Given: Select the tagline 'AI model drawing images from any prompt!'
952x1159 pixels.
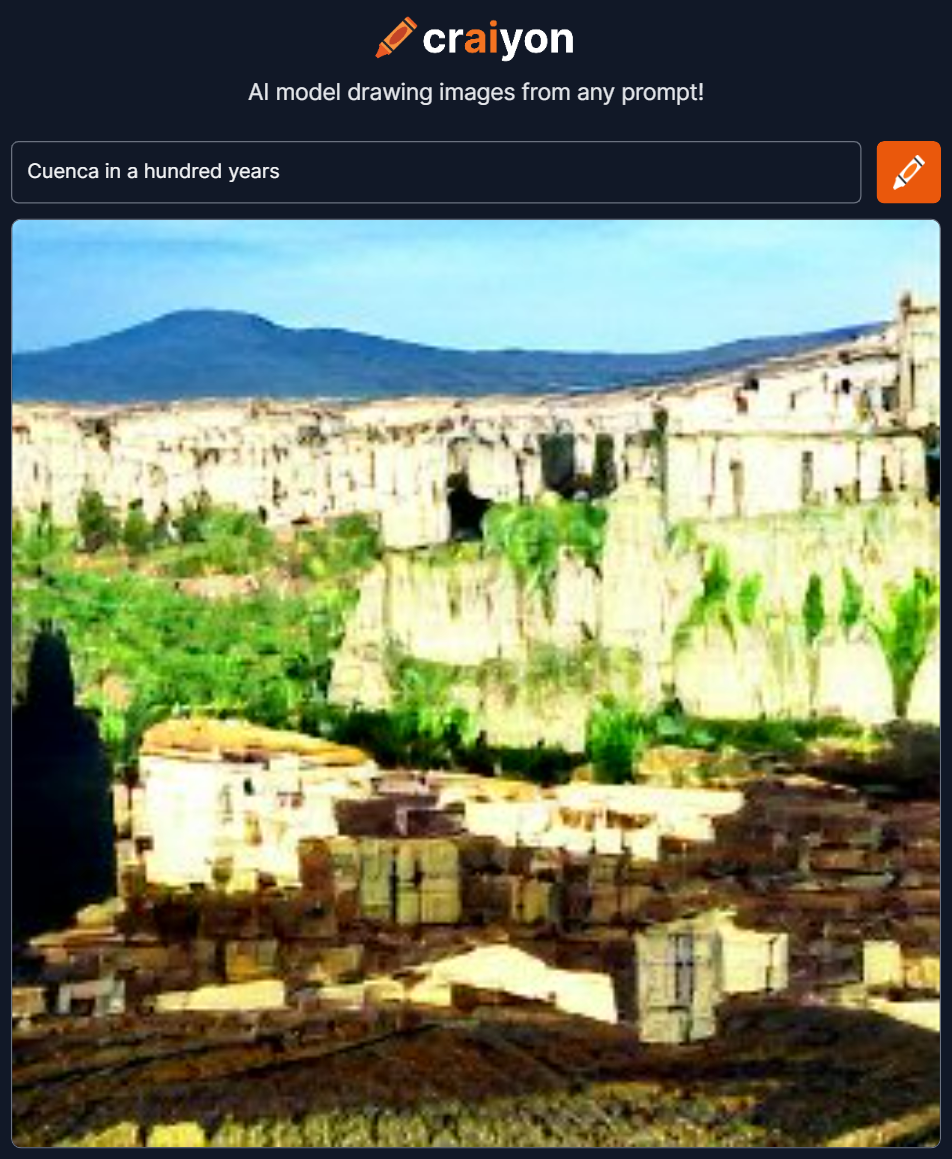Looking at the screenshot, I should click(x=476, y=92).
